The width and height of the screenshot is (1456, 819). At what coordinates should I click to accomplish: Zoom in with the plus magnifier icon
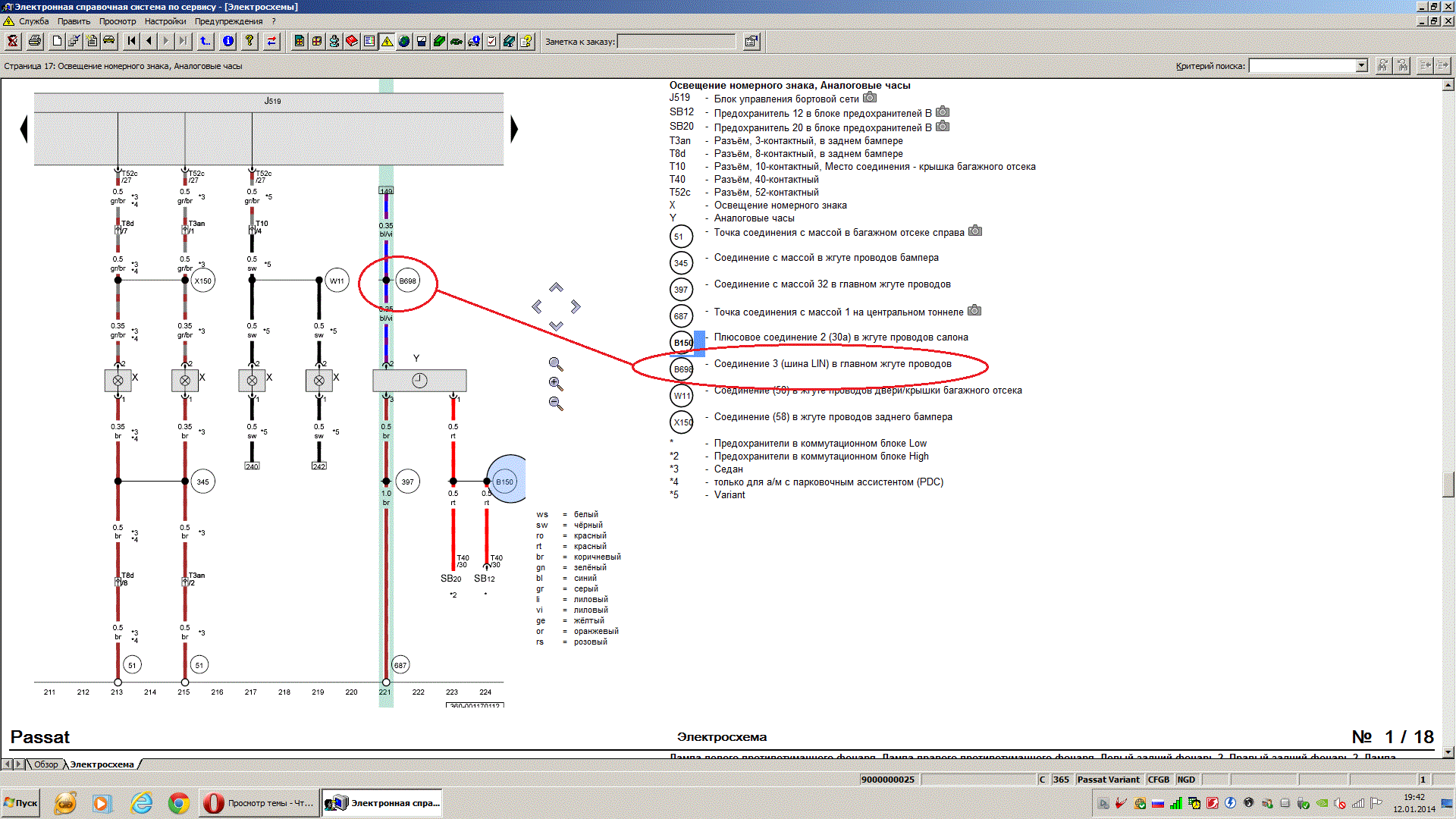click(x=556, y=384)
